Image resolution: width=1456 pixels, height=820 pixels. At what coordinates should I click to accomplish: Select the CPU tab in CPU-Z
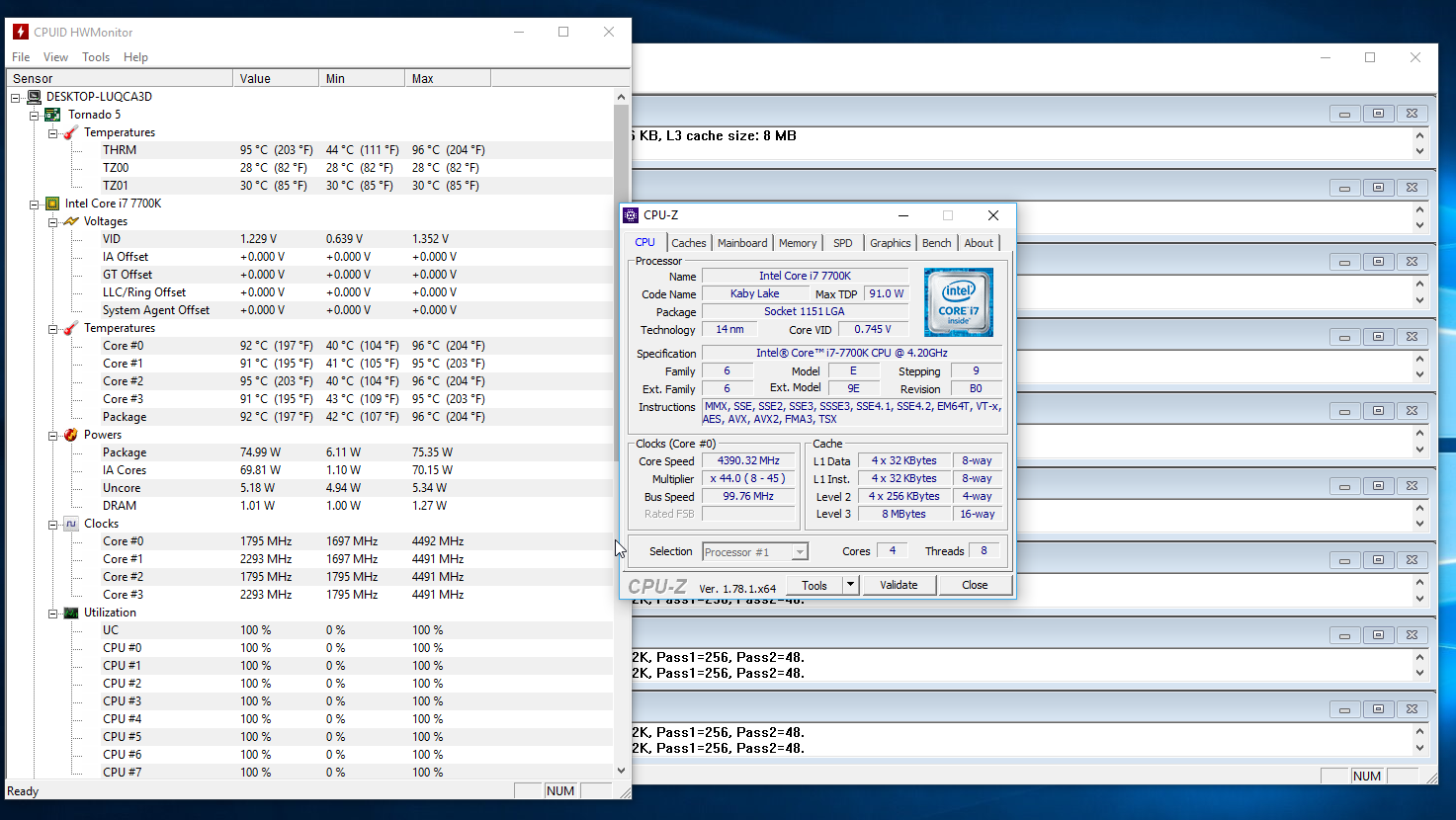coord(644,242)
